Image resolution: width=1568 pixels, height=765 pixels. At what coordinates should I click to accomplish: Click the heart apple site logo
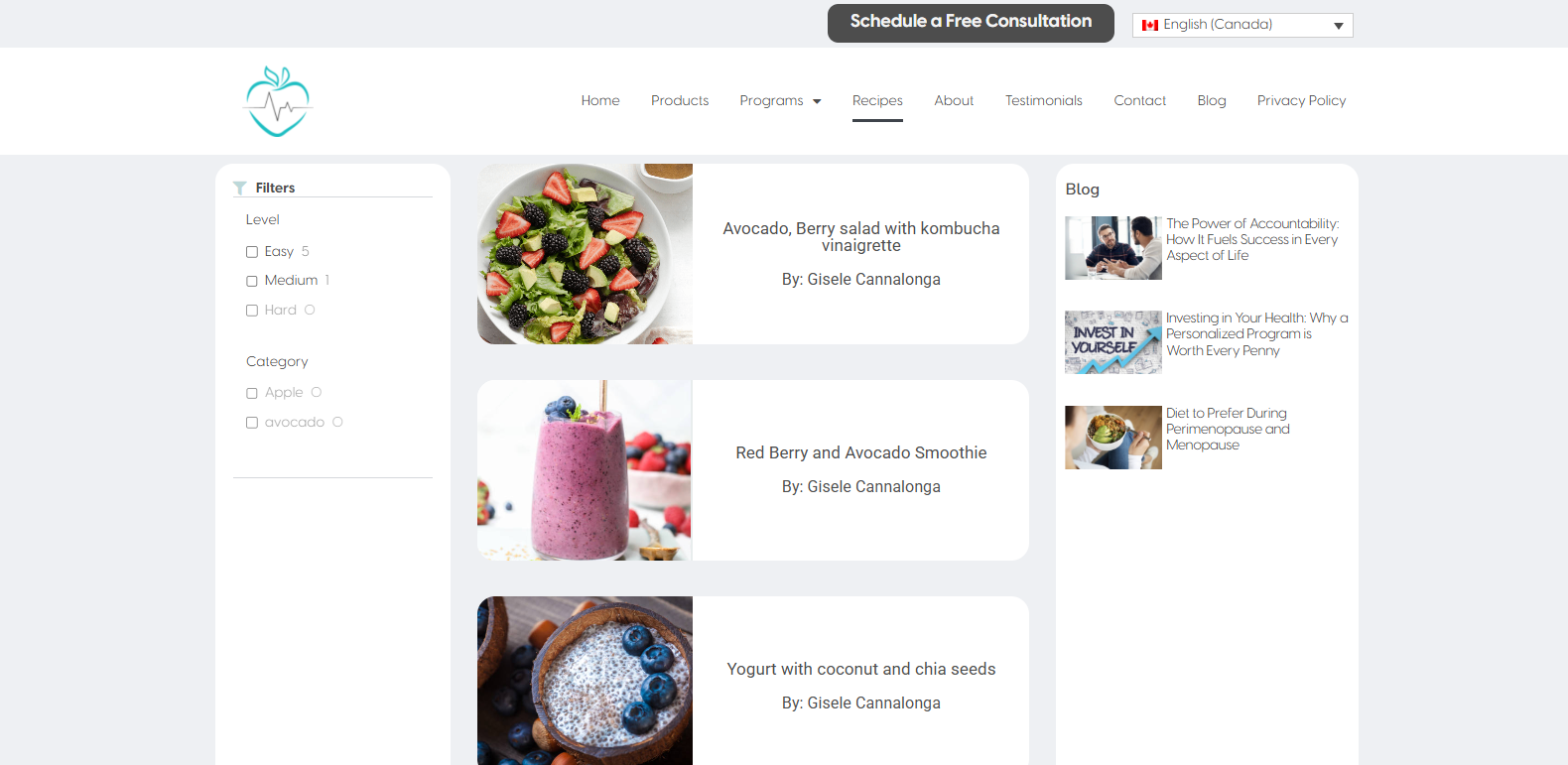(278, 101)
